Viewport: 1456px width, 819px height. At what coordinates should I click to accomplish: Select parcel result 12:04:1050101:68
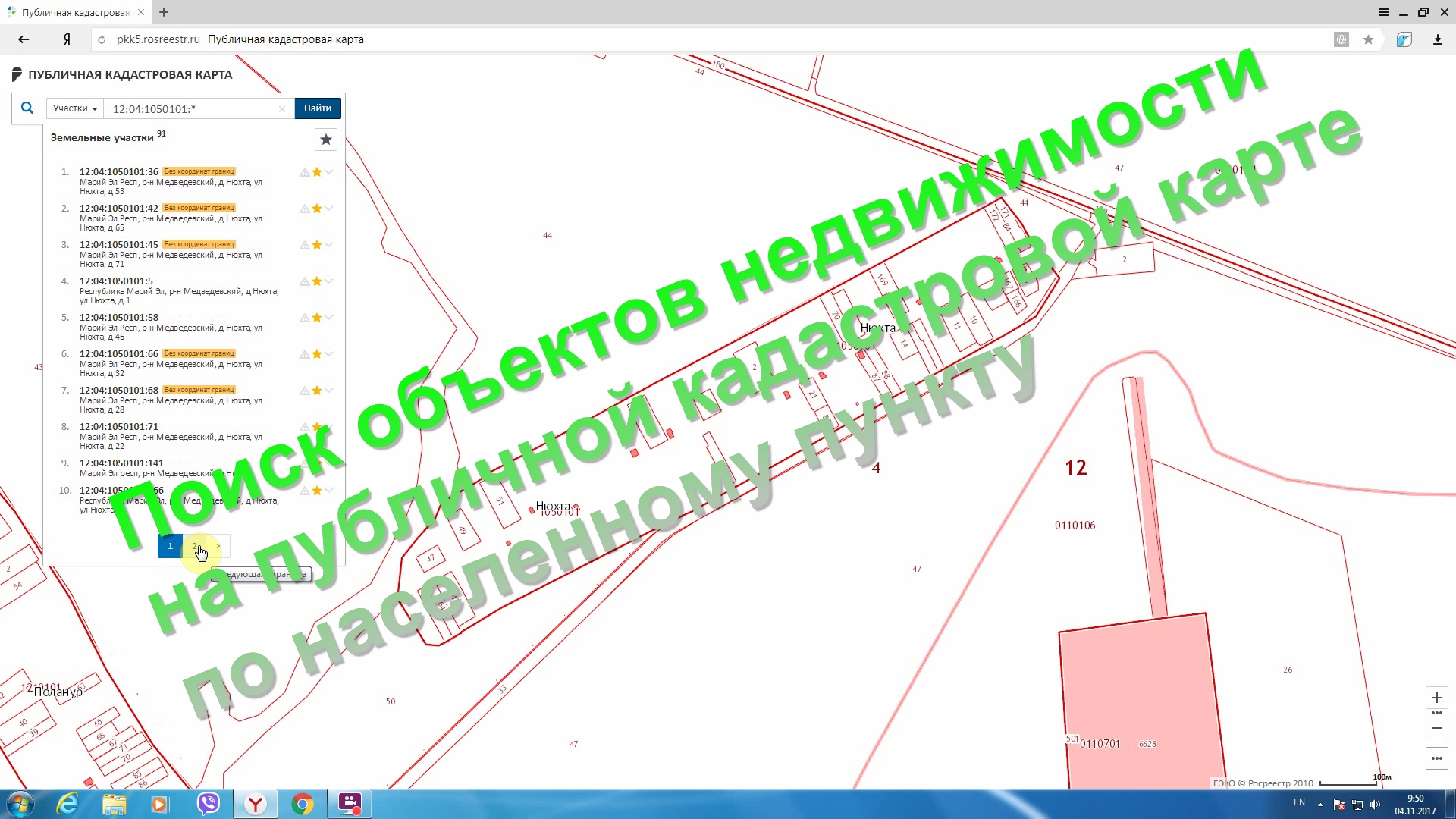119,391
